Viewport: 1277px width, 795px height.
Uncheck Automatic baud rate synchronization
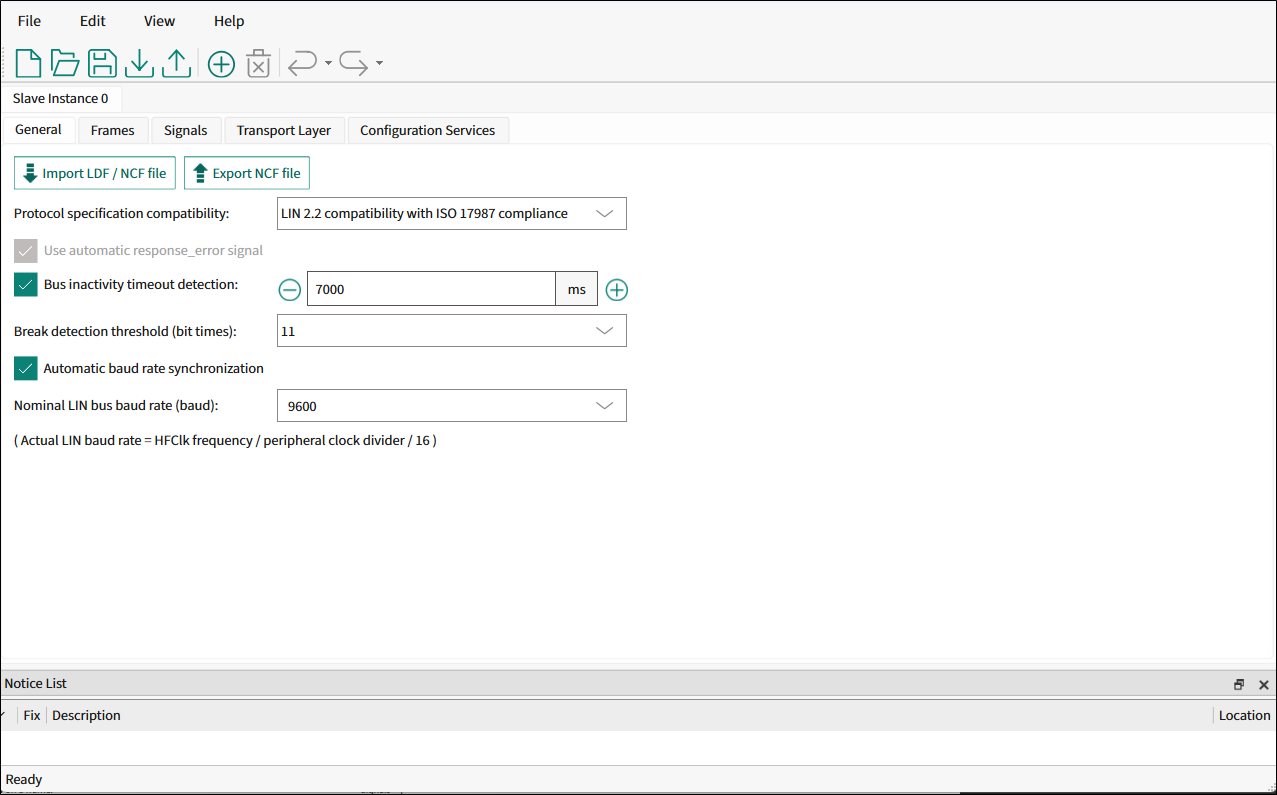(26, 369)
